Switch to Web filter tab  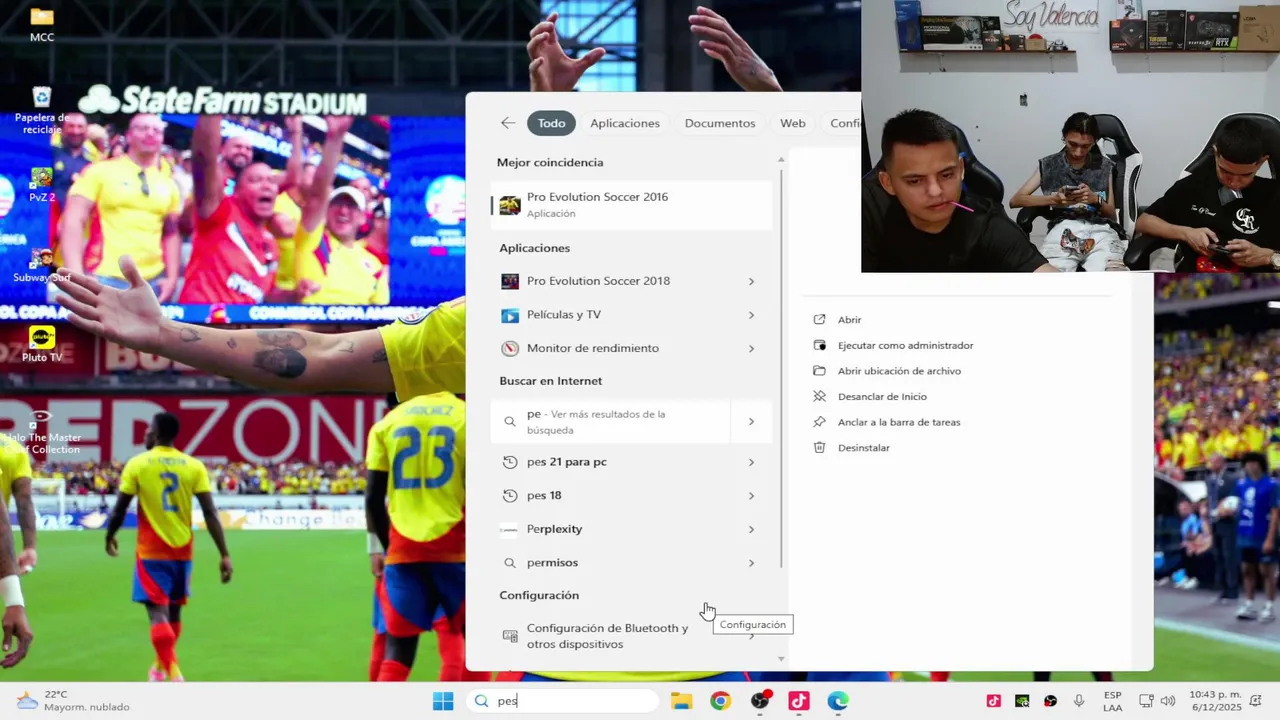[793, 123]
